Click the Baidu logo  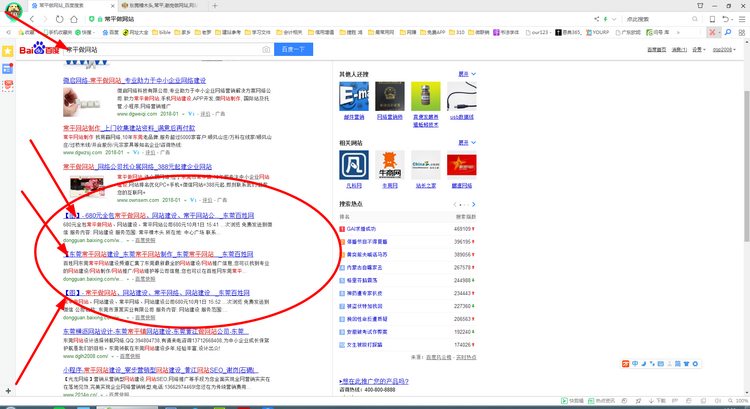click(x=39, y=49)
